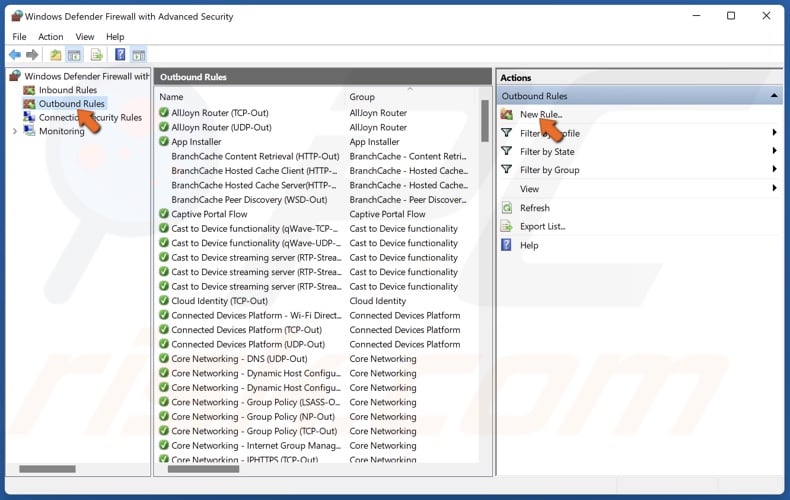The image size is (790, 500).
Task: Click the Connection Security Rules tree icon
Action: point(29,117)
